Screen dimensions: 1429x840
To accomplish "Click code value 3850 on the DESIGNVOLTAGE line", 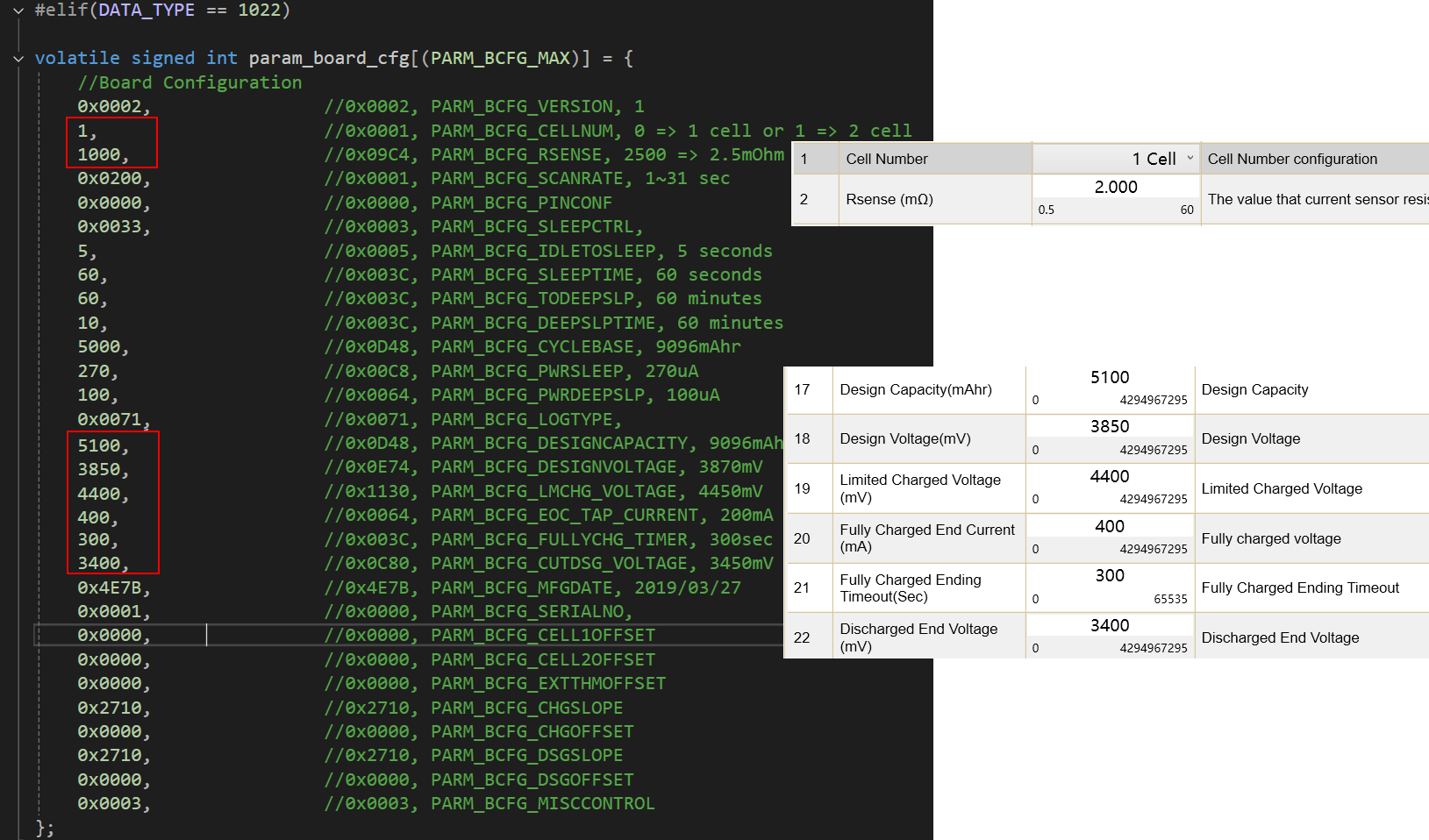I will click(98, 469).
